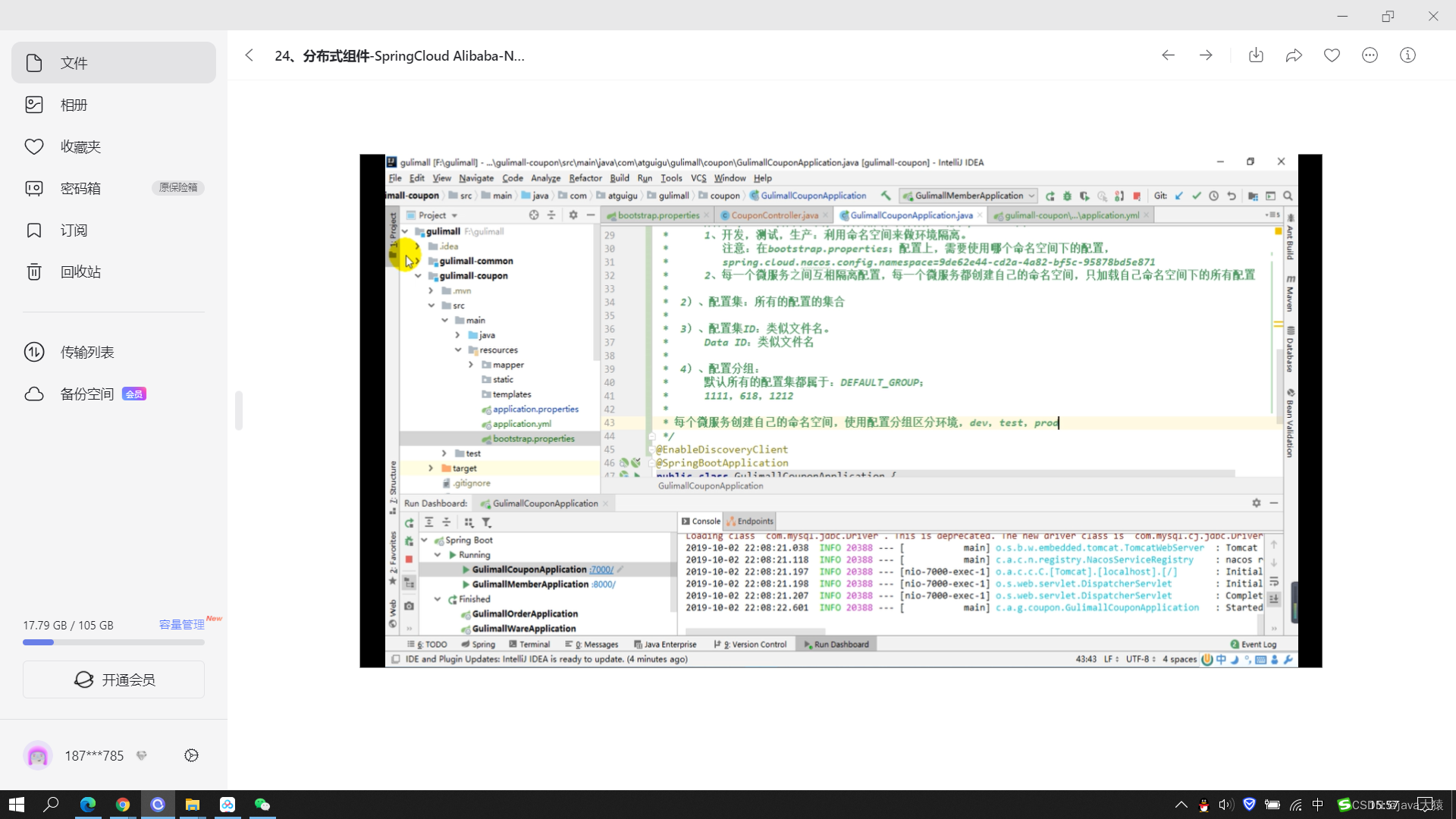This screenshot has width=1456, height=819.
Task: Click the 会员 badge next to 备份空间
Action: (x=134, y=394)
